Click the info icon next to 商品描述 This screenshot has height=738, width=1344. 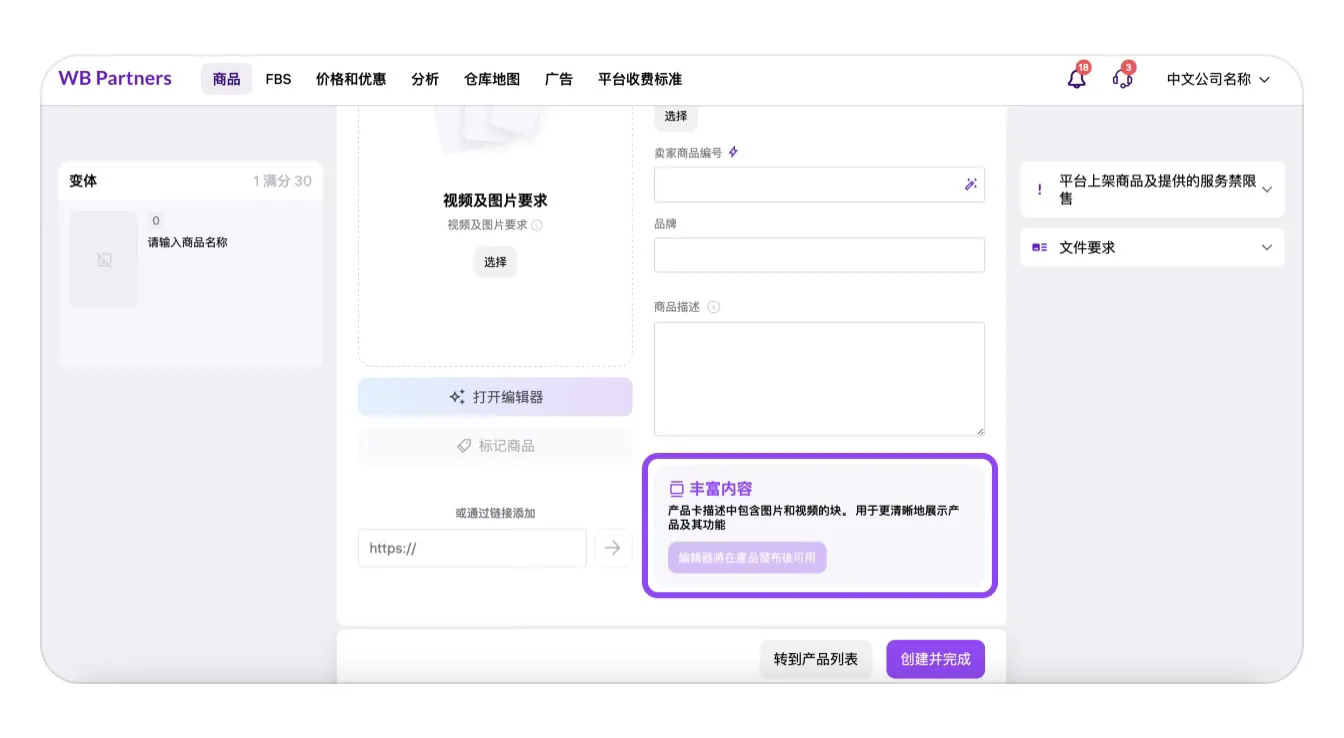pyautogui.click(x=714, y=307)
